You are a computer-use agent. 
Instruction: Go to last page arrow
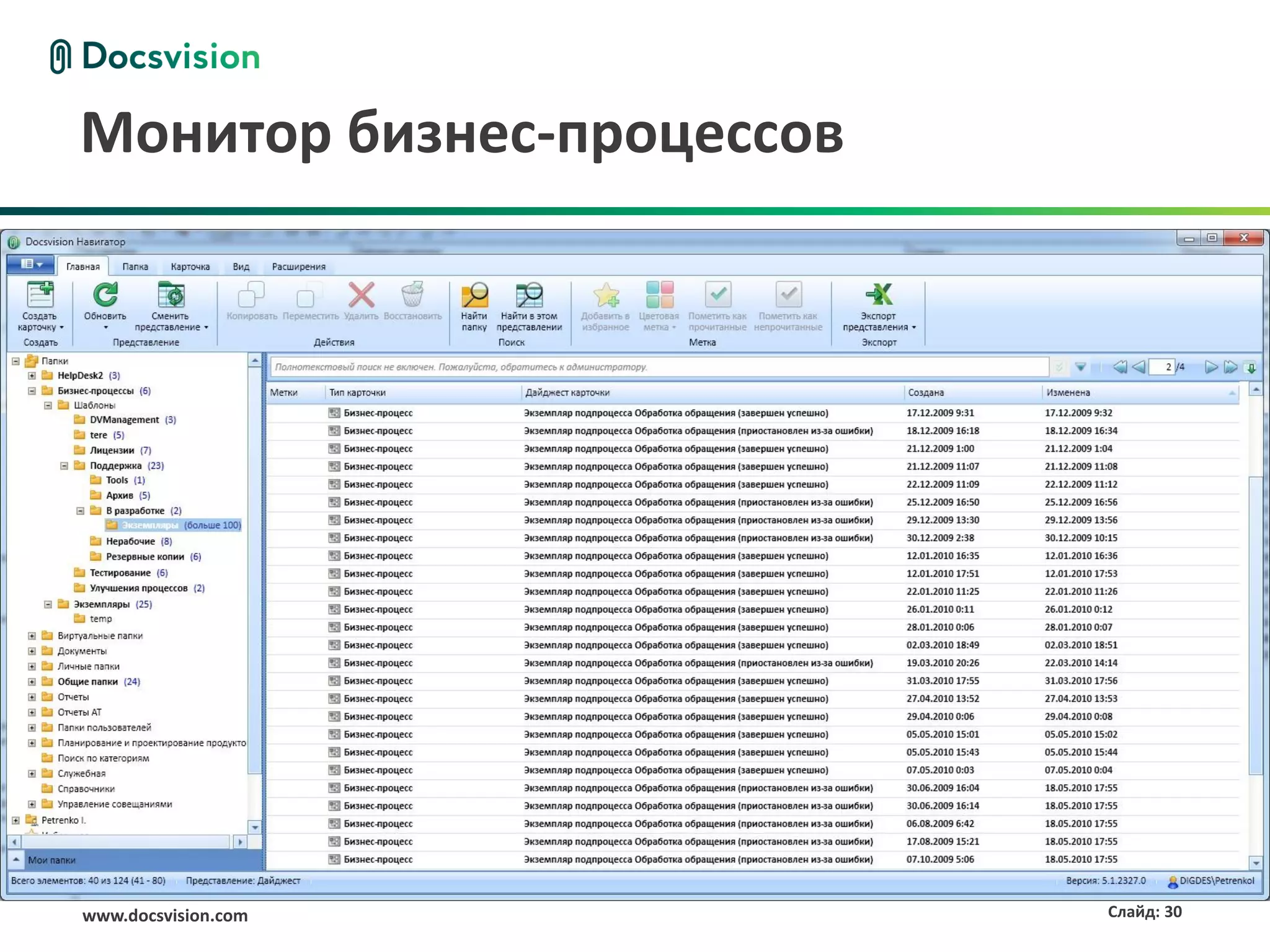point(1231,367)
